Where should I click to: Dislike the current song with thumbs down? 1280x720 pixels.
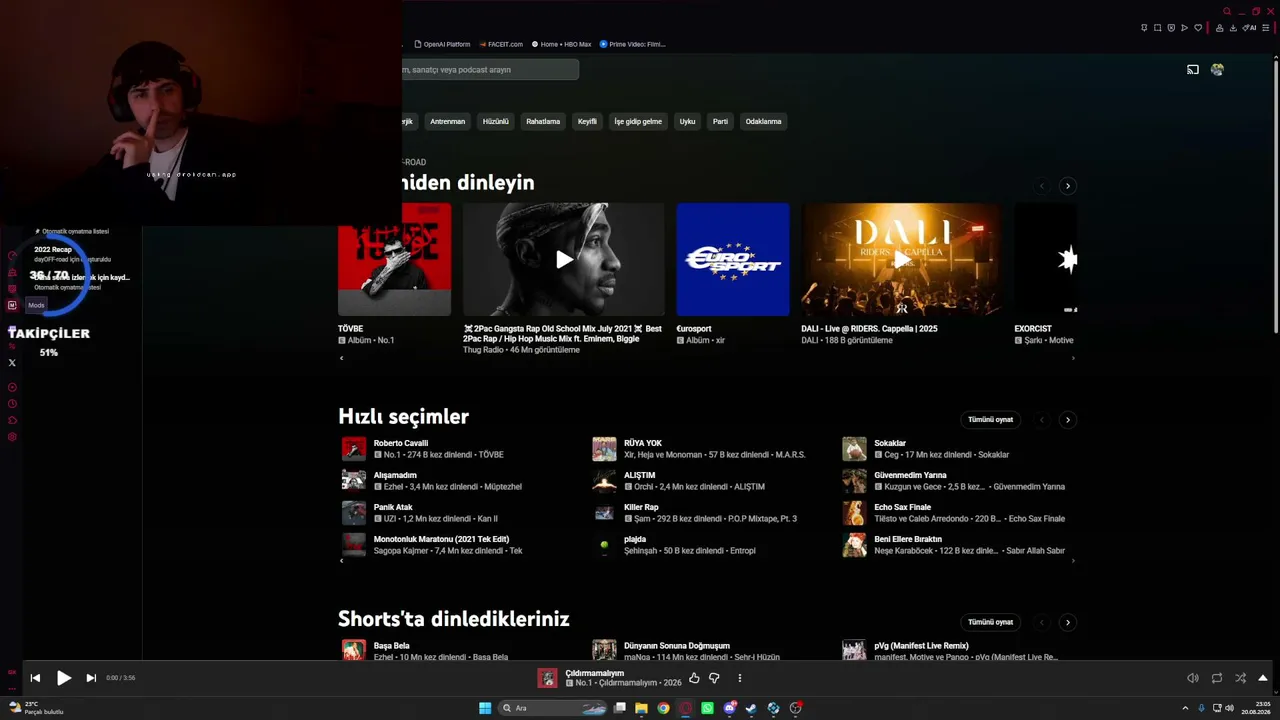(x=714, y=678)
